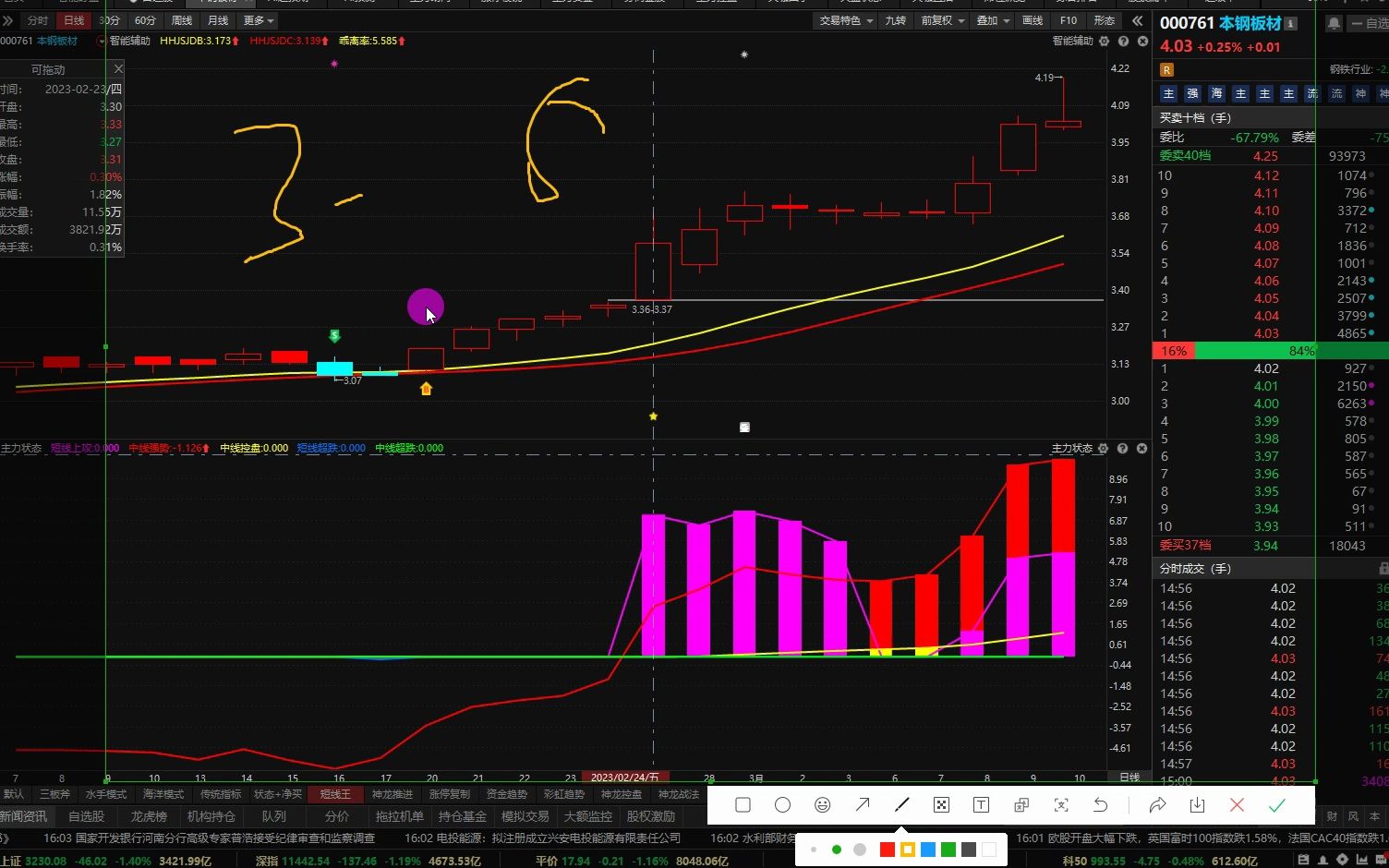This screenshot has width=1389, height=868.
Task: Save the screenshot with download icon
Action: 1197,805
